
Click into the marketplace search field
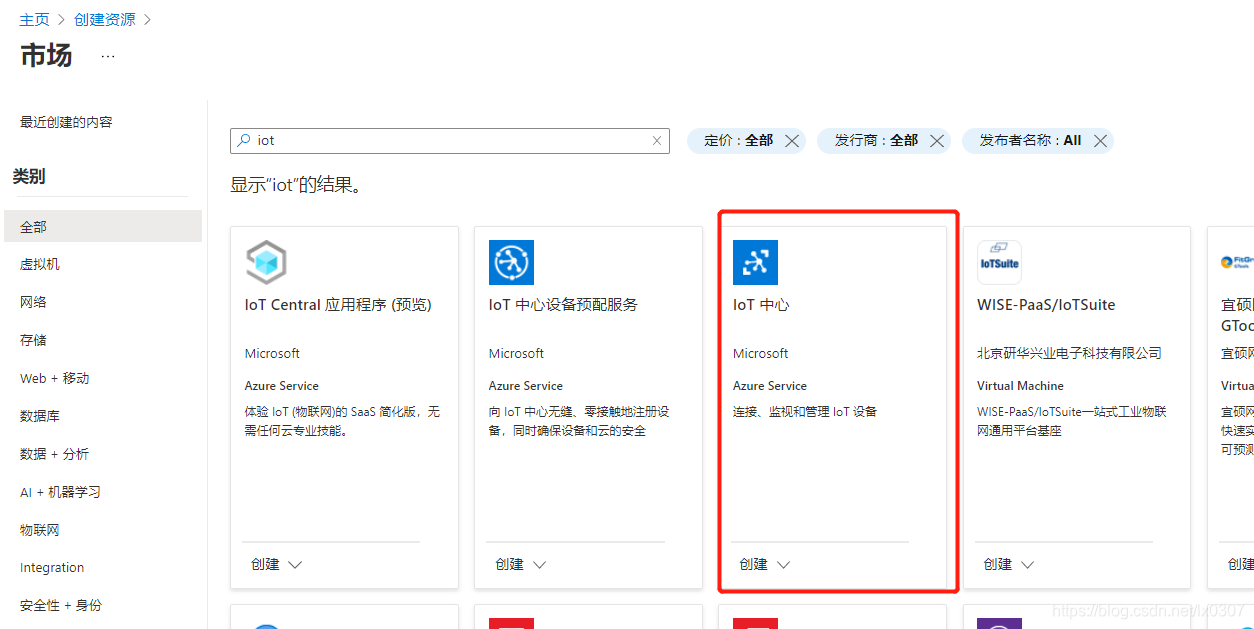[x=450, y=141]
